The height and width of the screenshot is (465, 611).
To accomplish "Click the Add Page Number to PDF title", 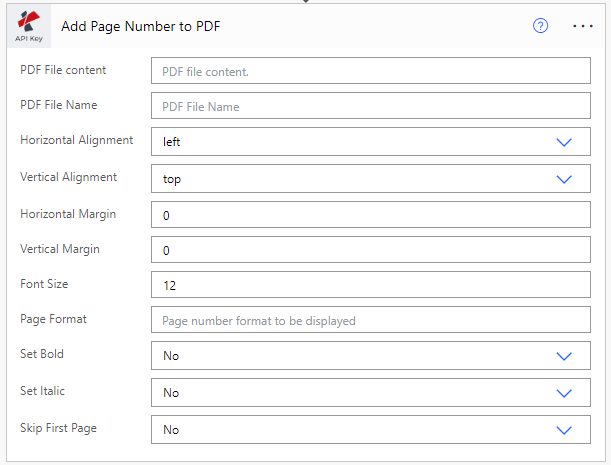I will pos(141,27).
